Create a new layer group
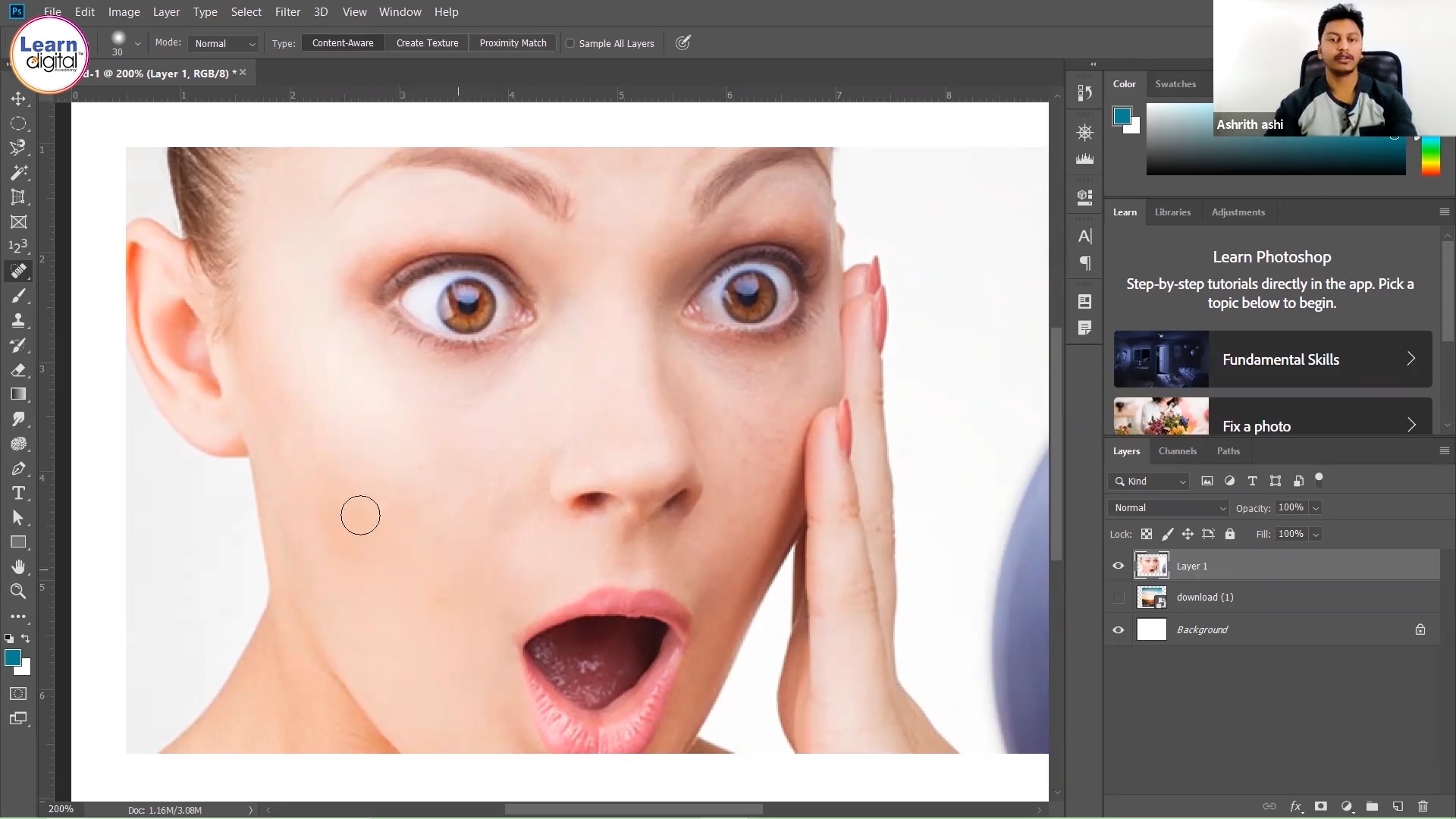 (x=1372, y=806)
